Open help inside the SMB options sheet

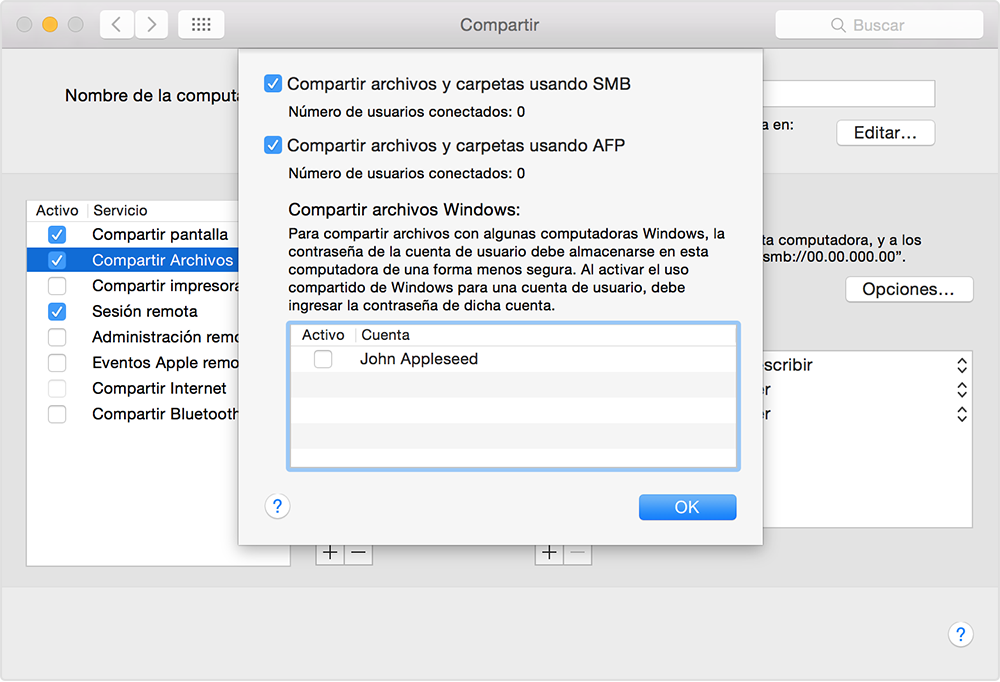click(x=278, y=507)
